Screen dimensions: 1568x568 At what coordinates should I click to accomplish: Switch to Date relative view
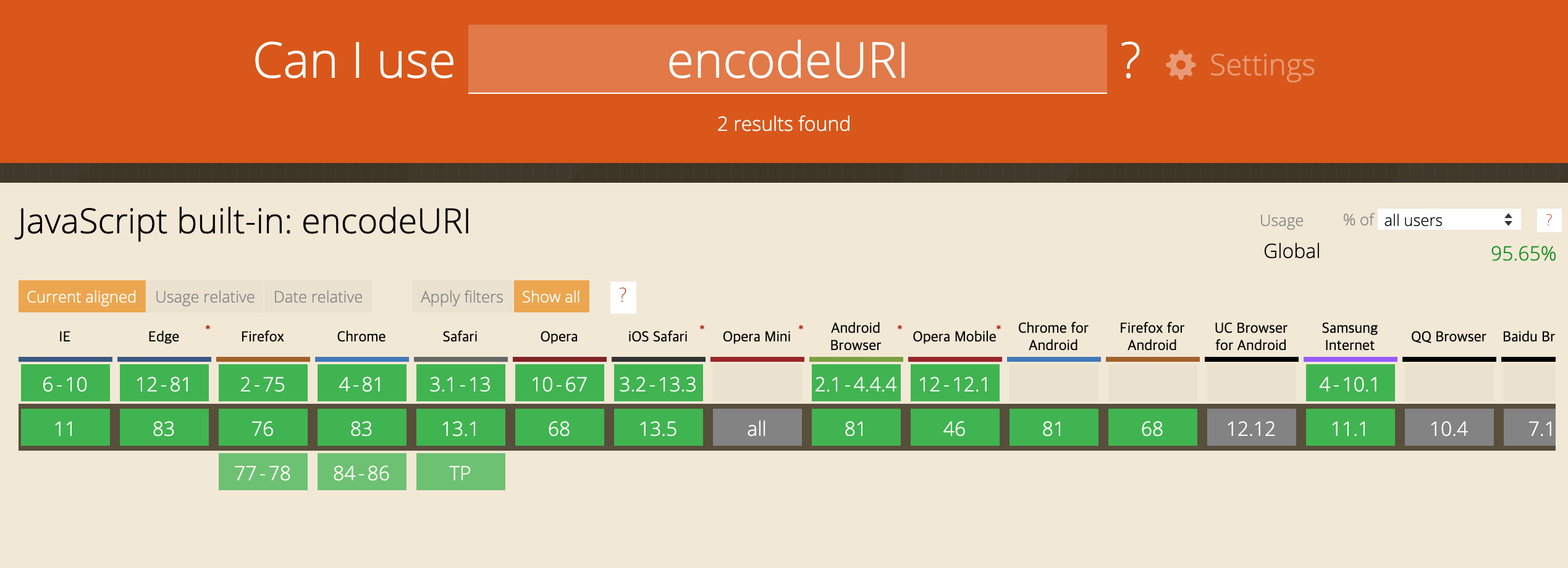[x=318, y=297]
